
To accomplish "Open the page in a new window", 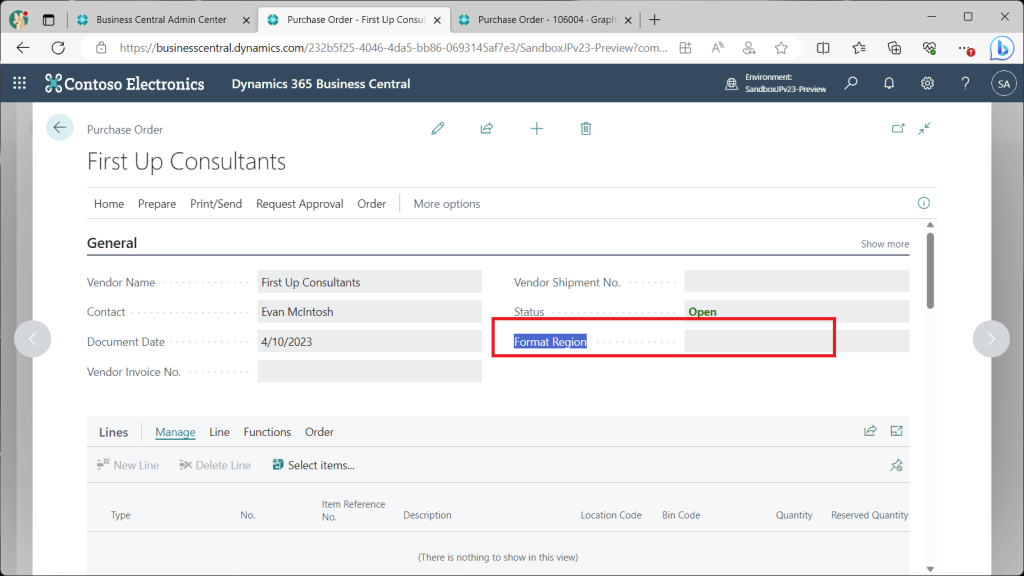I will pyautogui.click(x=898, y=129).
